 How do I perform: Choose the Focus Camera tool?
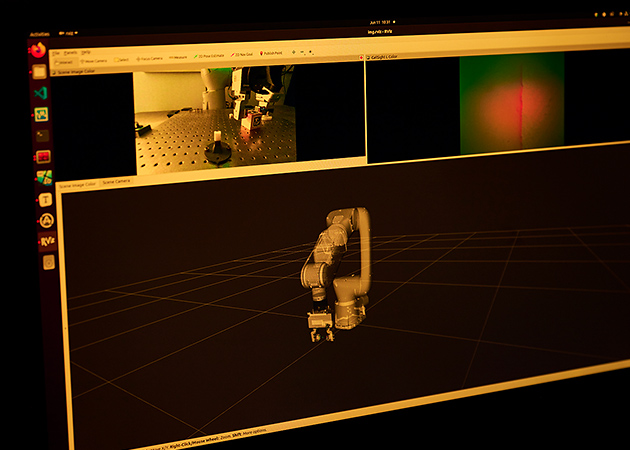pos(149,59)
